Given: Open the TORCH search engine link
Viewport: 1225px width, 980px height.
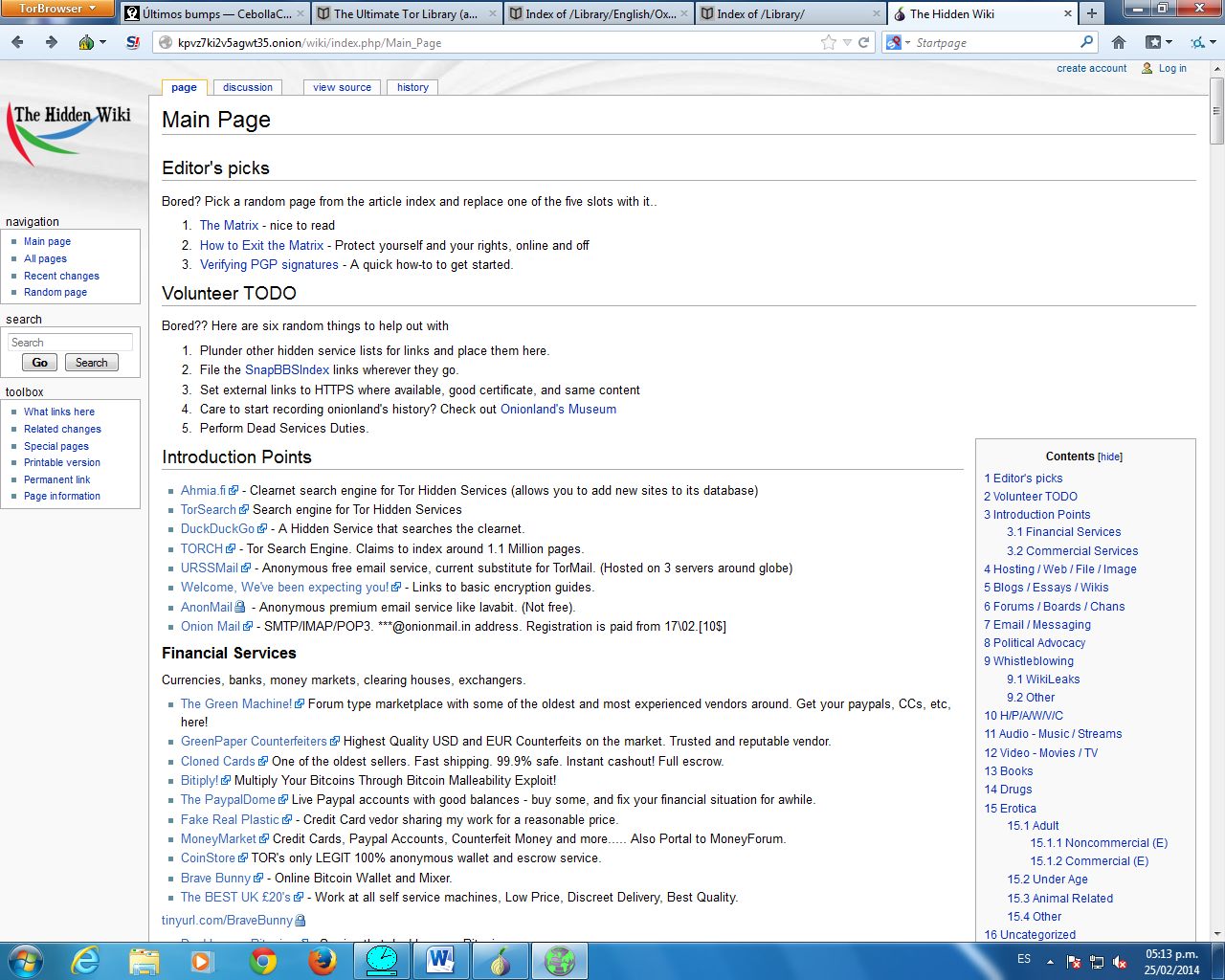Looking at the screenshot, I should click(202, 549).
